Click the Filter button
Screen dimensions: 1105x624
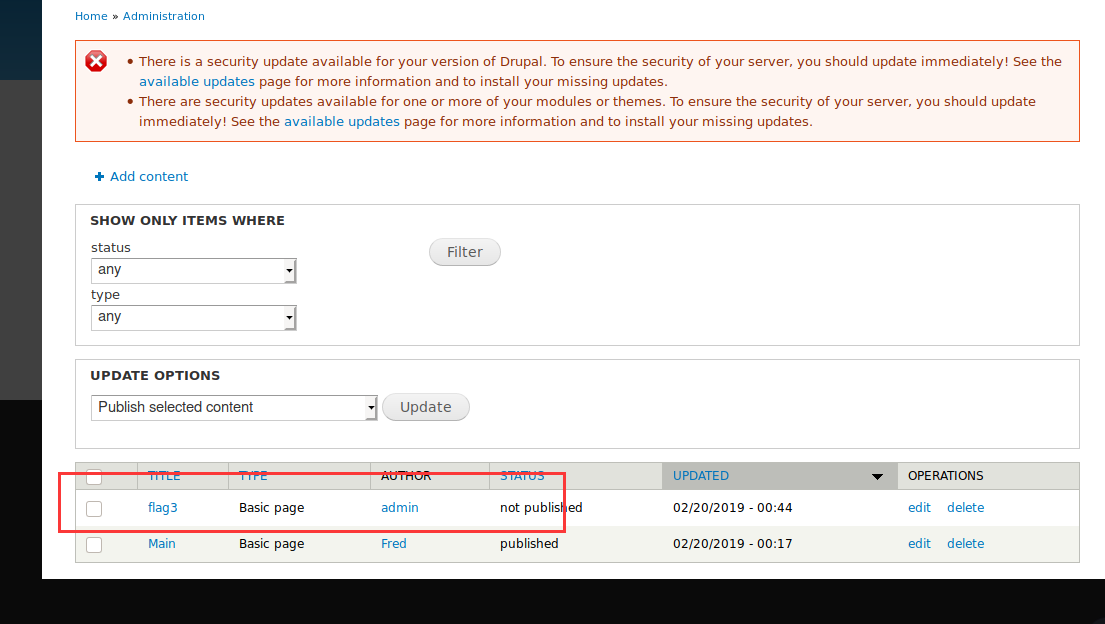tap(464, 252)
